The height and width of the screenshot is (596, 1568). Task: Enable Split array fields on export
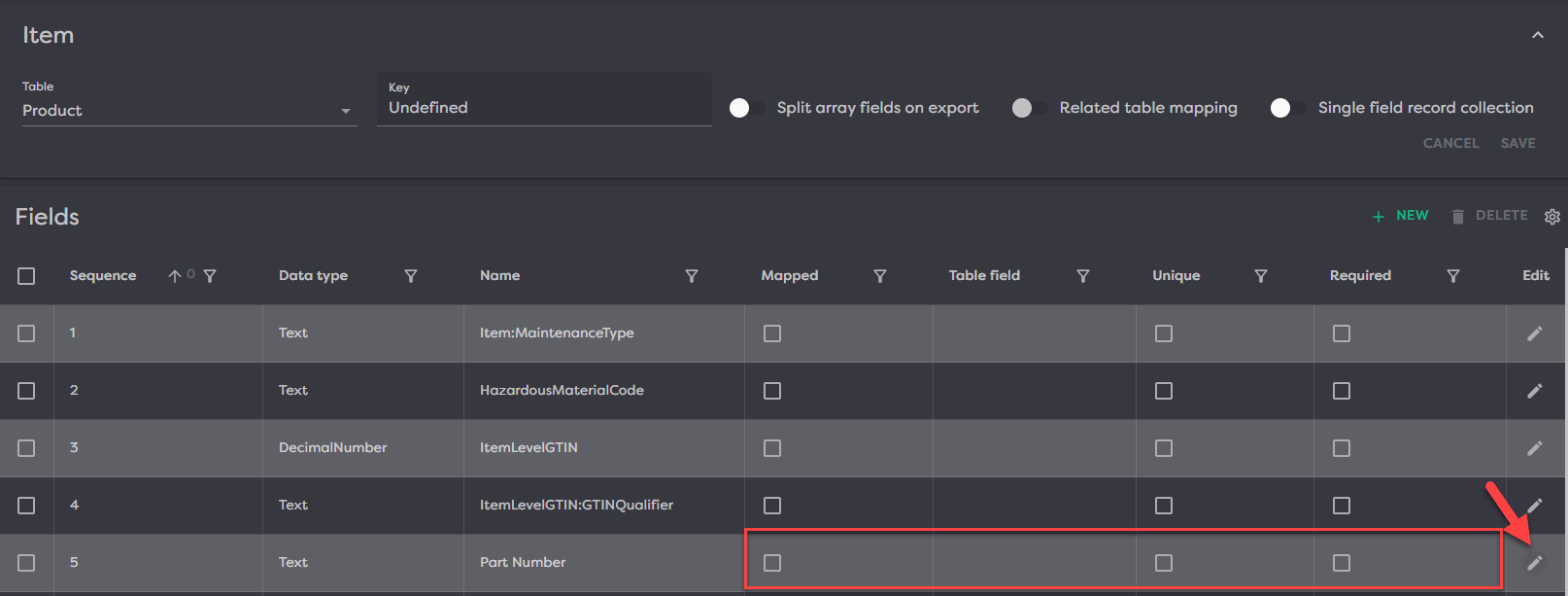point(745,108)
